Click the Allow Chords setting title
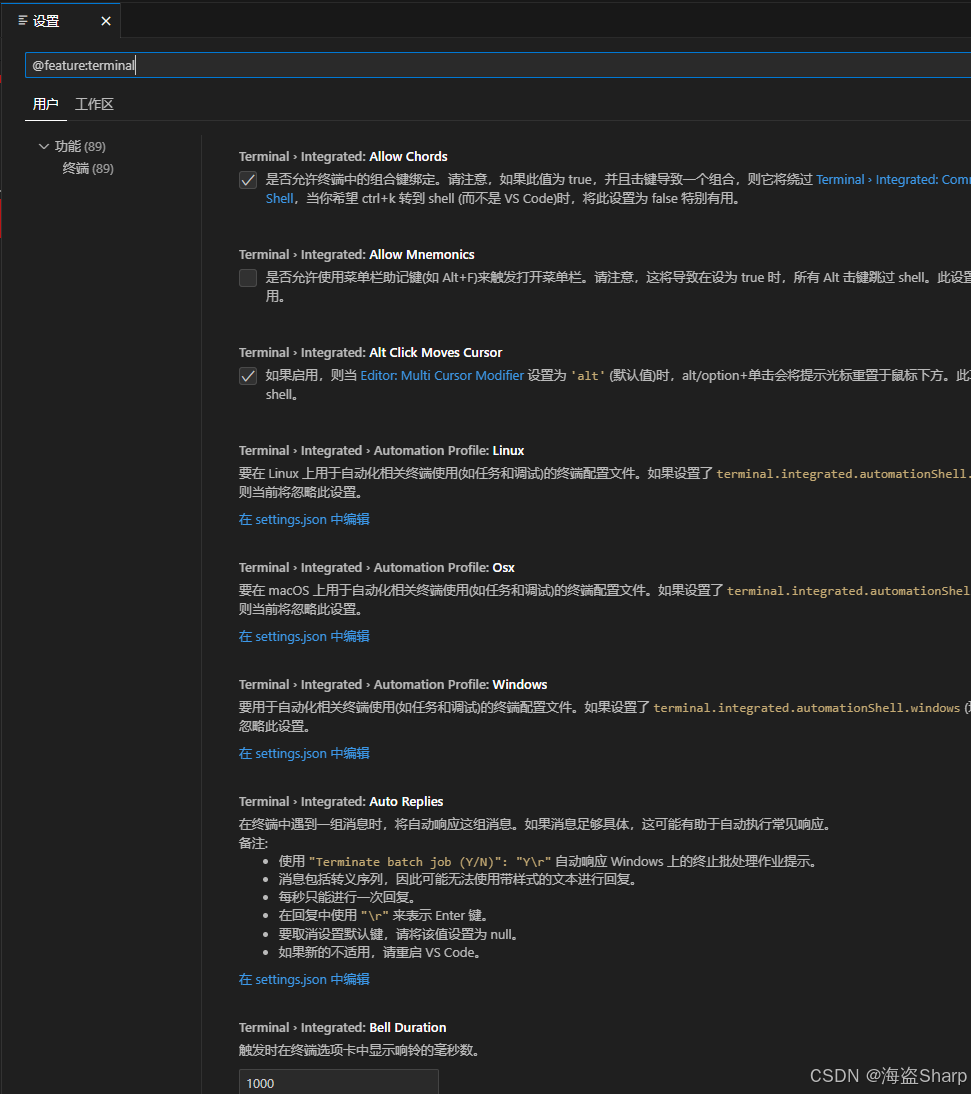Screen dimensions: 971x1094 point(342,156)
